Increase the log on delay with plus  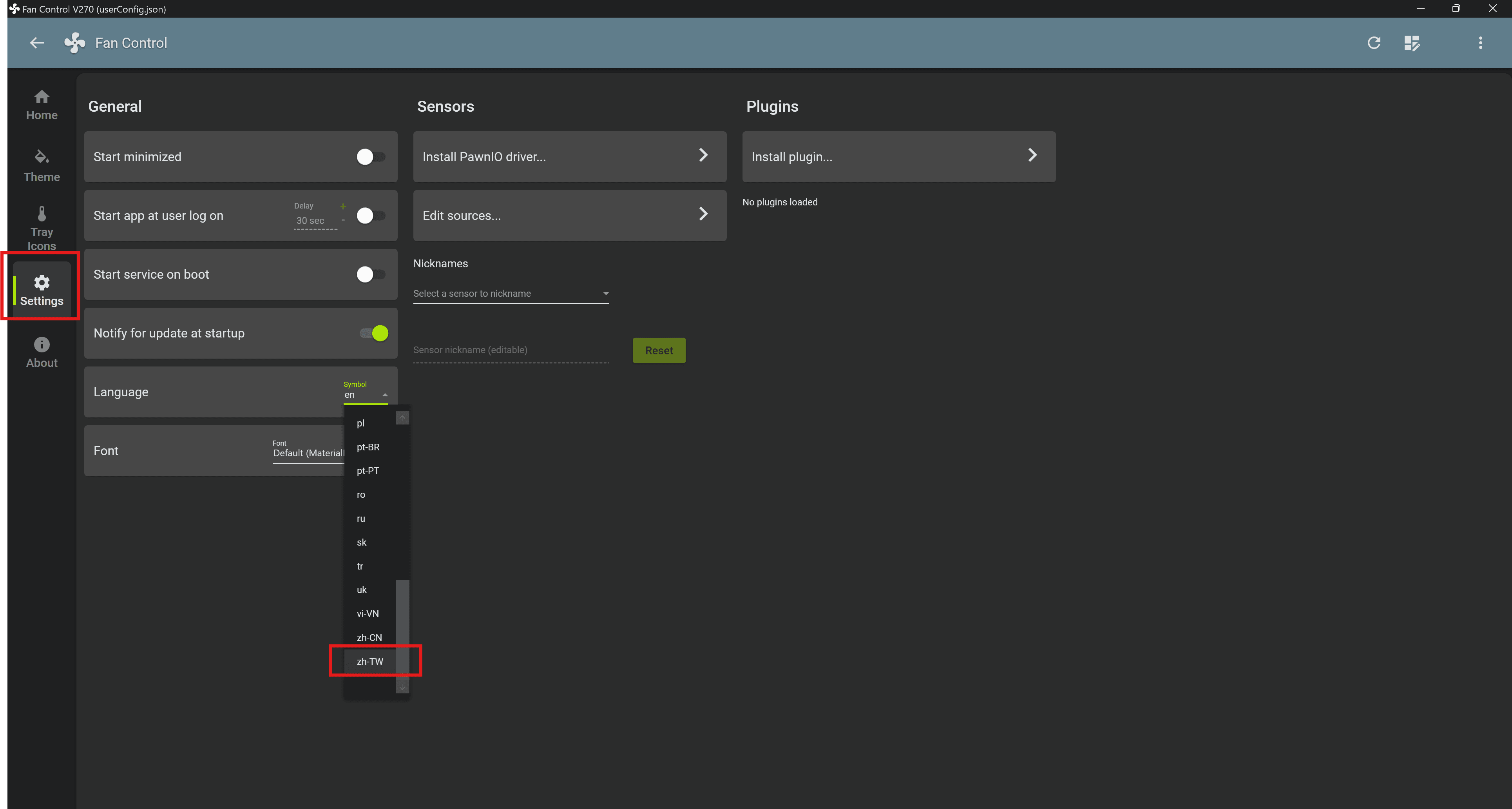[x=343, y=206]
